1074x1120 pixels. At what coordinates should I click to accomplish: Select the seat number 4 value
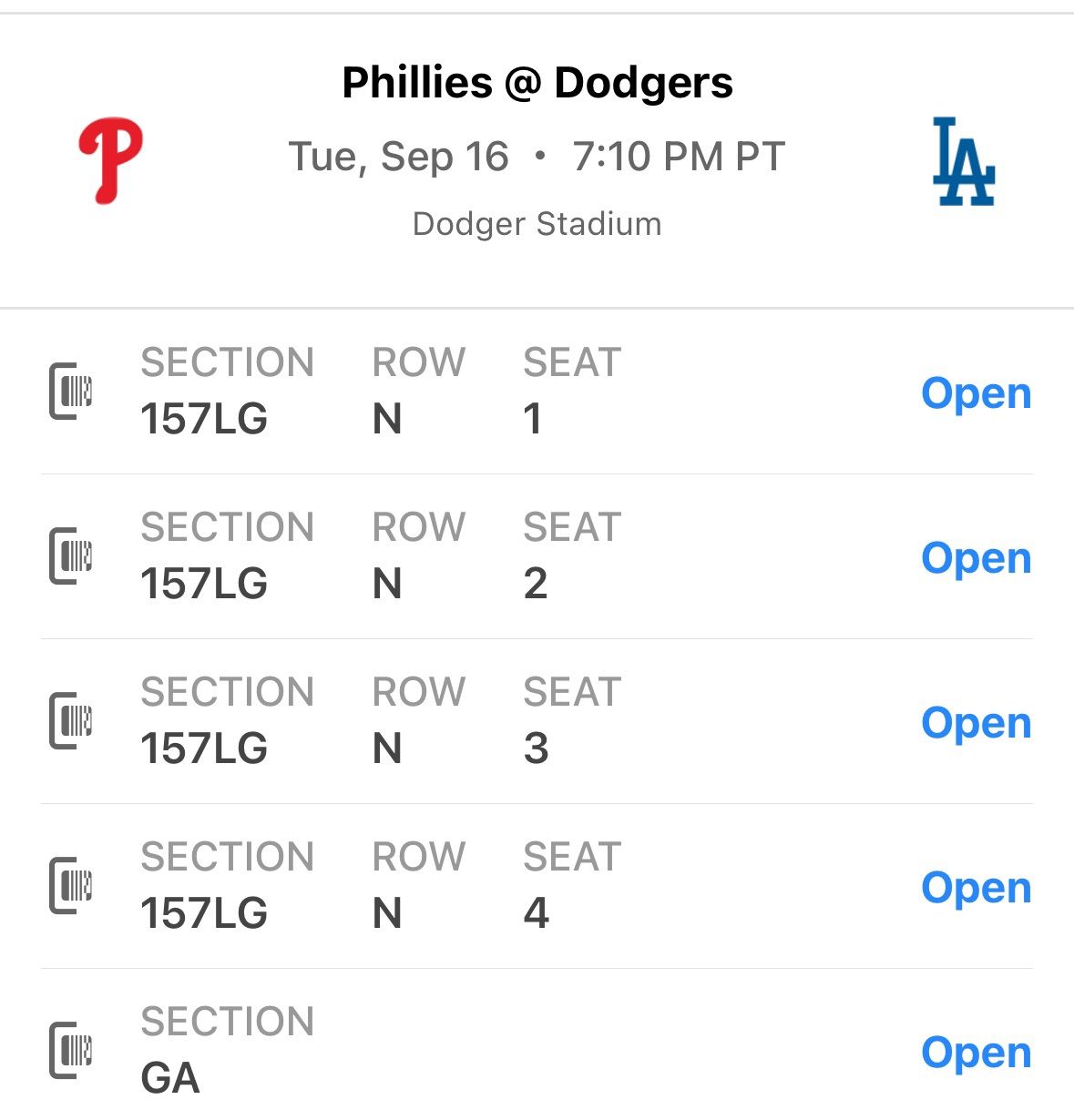pos(536,913)
